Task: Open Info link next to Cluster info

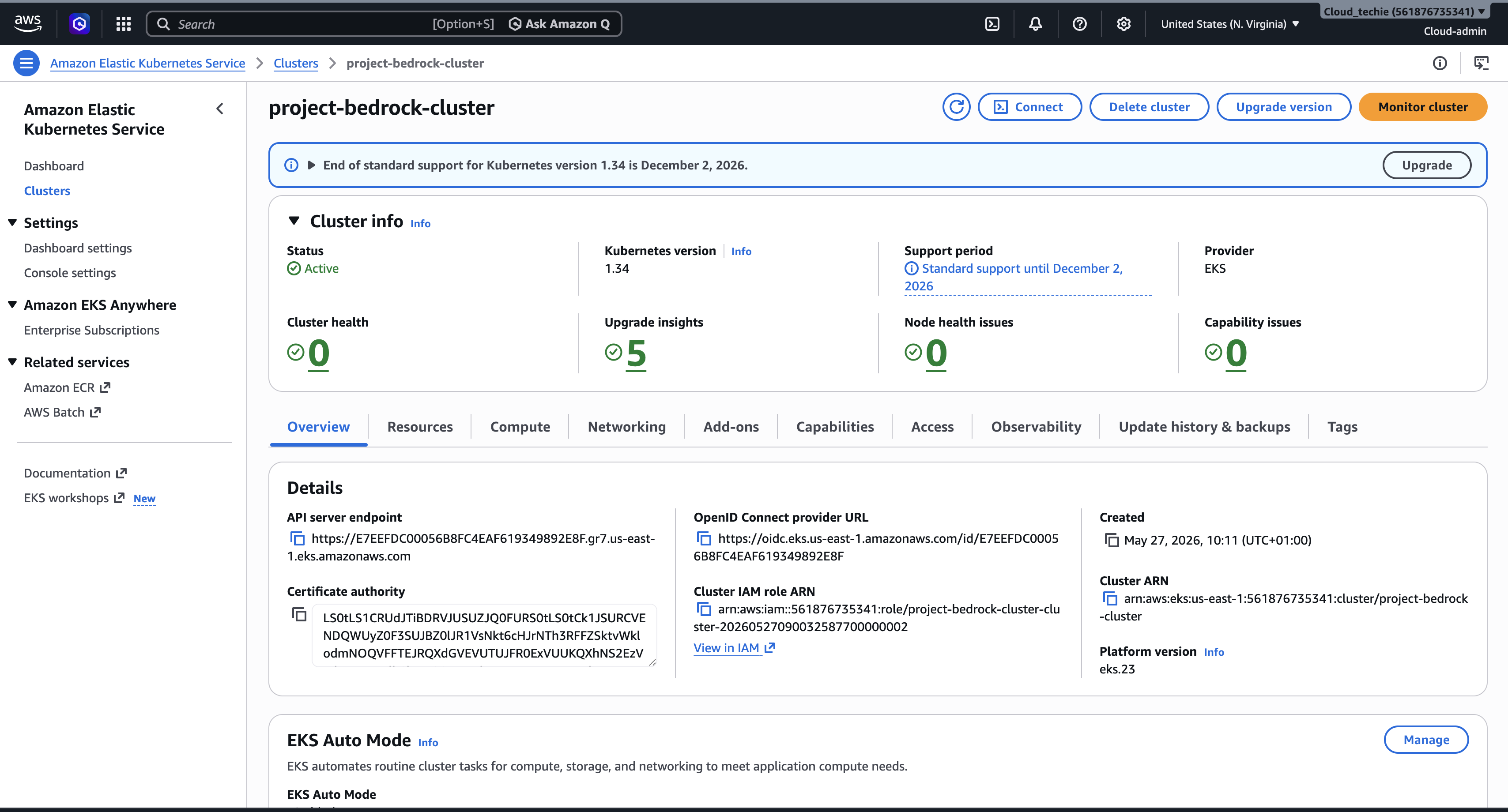Action: [x=420, y=224]
